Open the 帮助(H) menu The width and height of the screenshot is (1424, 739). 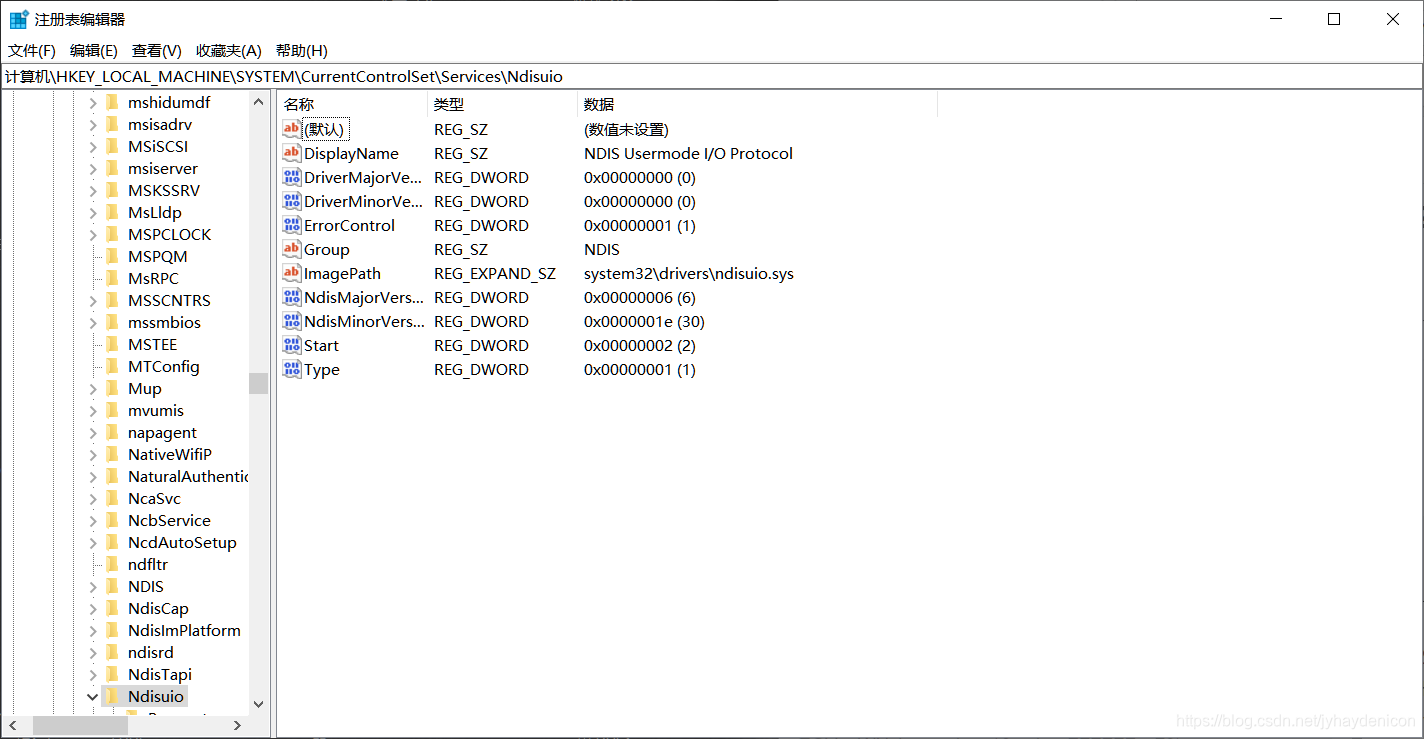tap(302, 50)
